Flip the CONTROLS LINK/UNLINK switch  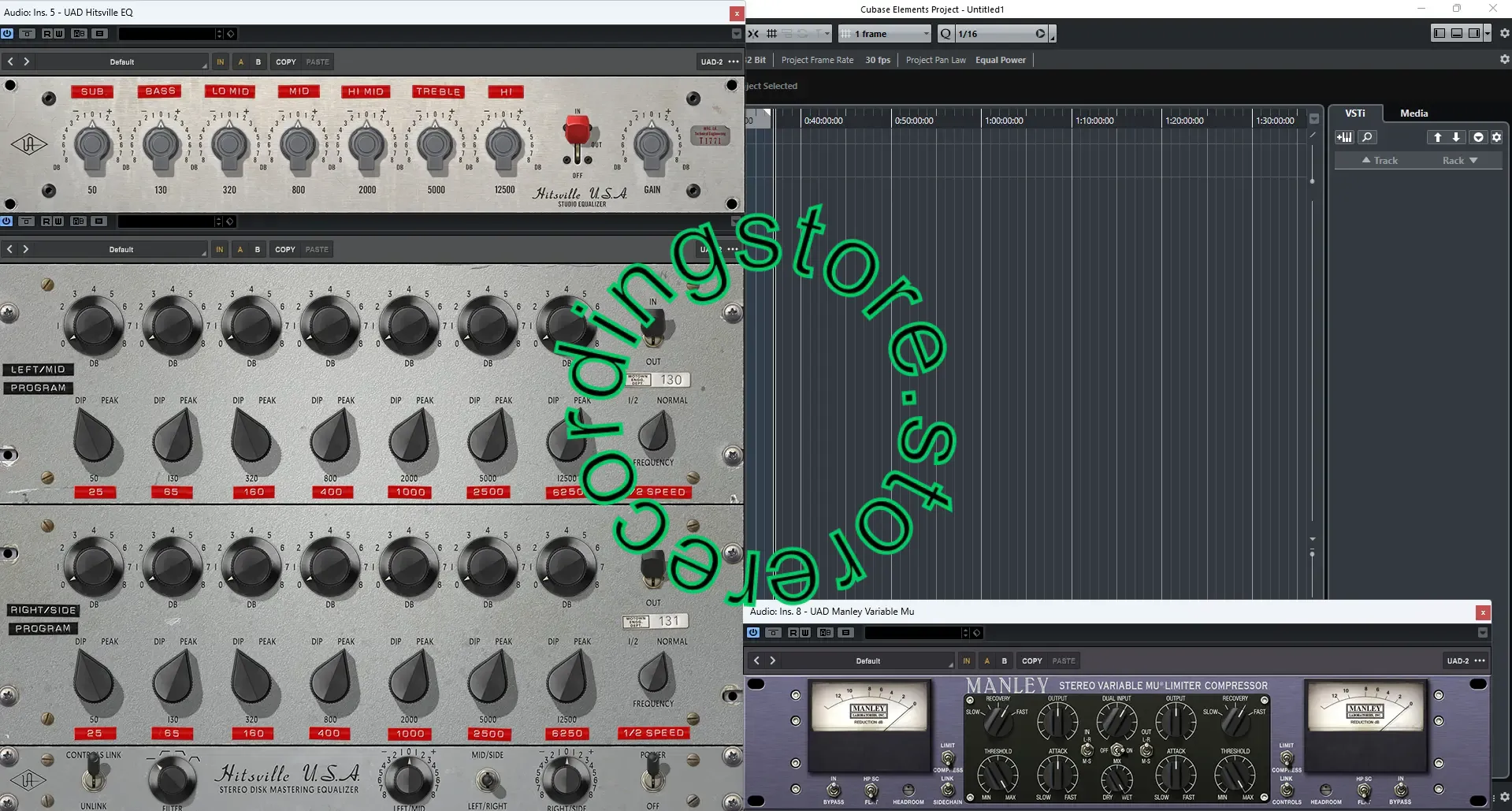[93, 774]
